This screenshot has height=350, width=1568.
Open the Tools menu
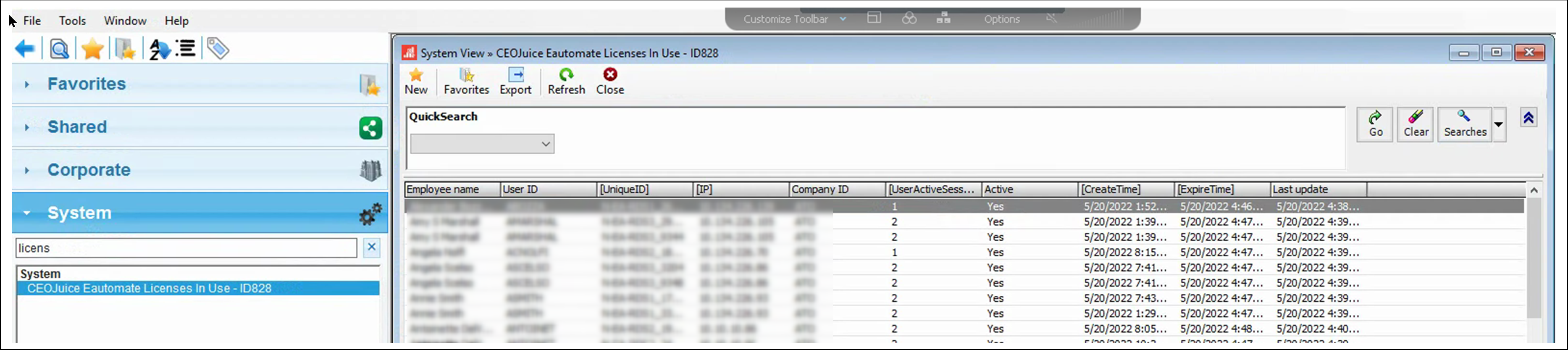(72, 21)
